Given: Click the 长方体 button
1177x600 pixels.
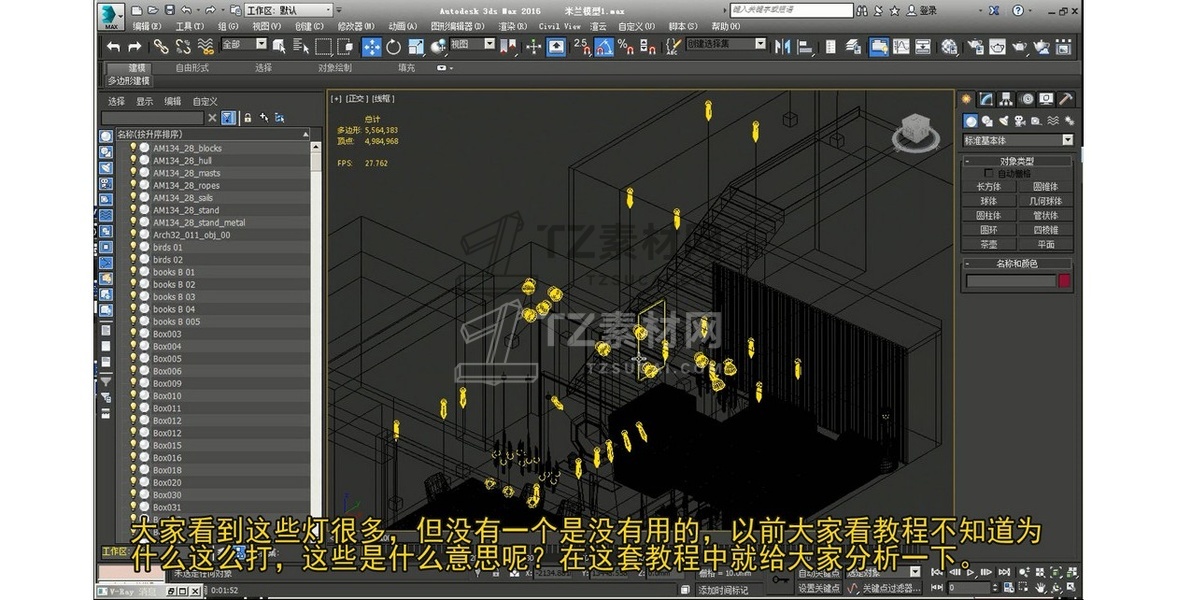Looking at the screenshot, I should [988, 186].
